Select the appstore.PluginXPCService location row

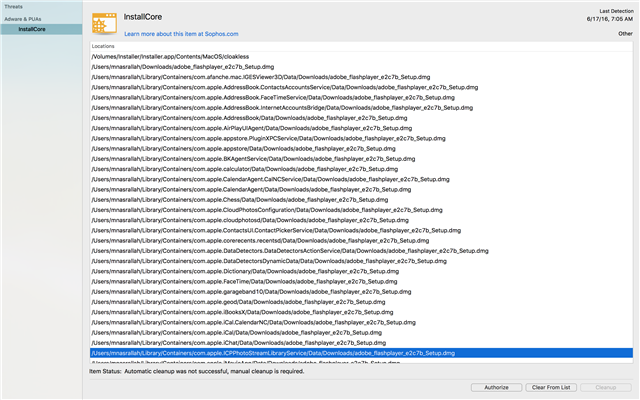(x=361, y=138)
